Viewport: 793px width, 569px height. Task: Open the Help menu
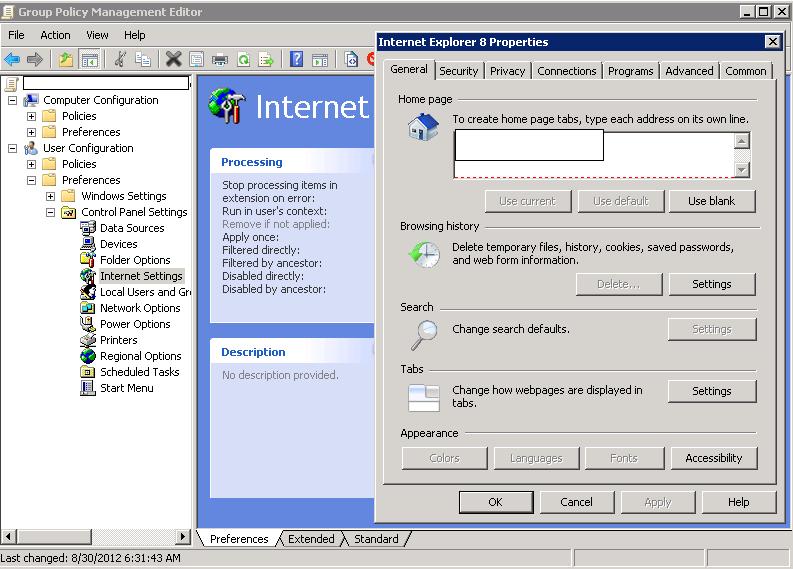coord(135,35)
